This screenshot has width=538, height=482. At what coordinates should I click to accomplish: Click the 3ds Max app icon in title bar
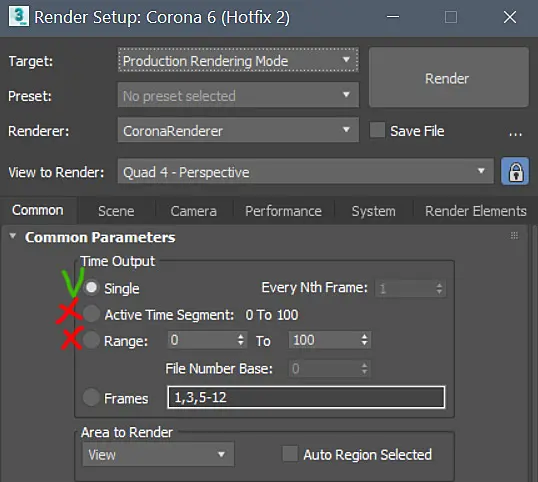[x=19, y=16]
